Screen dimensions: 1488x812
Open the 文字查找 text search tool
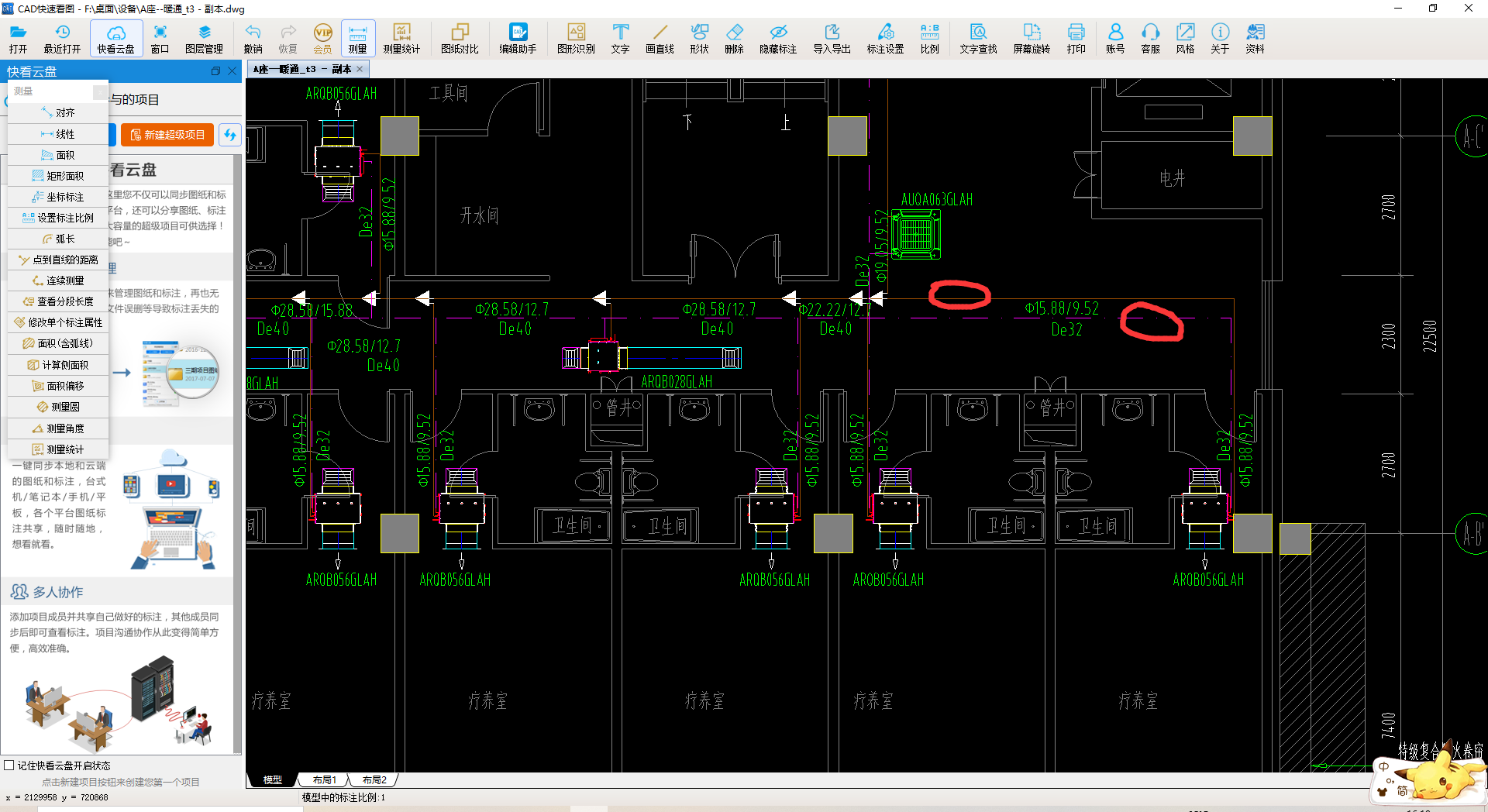coord(978,39)
